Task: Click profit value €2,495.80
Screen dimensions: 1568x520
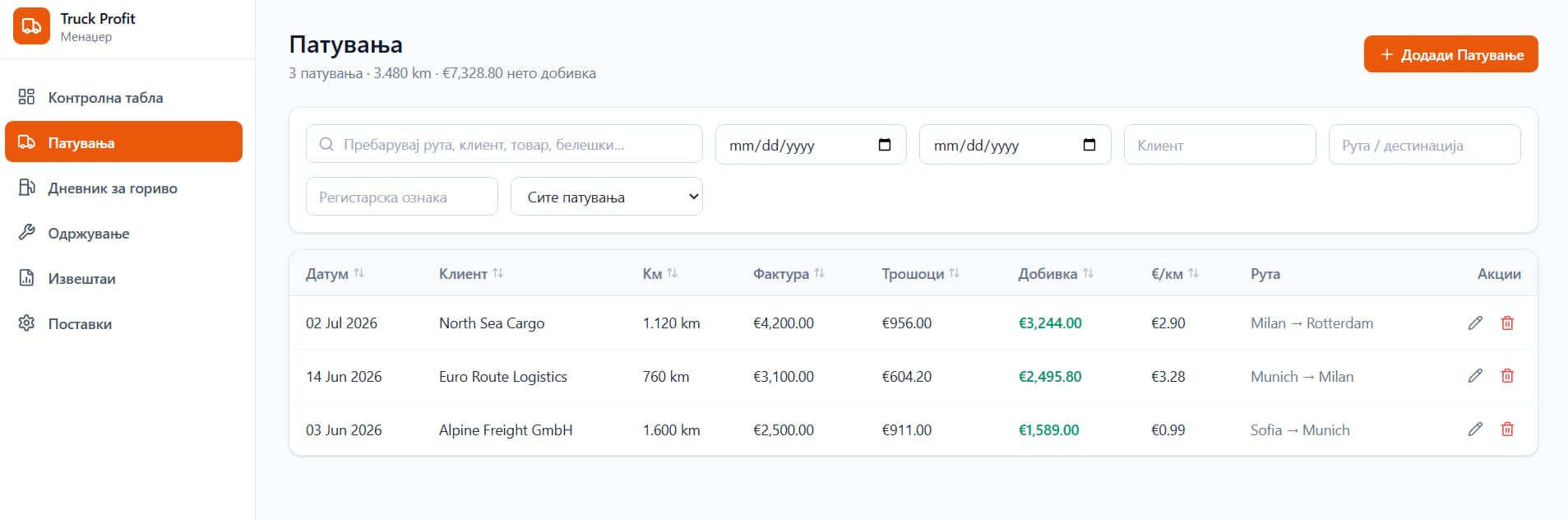Action: click(1050, 377)
